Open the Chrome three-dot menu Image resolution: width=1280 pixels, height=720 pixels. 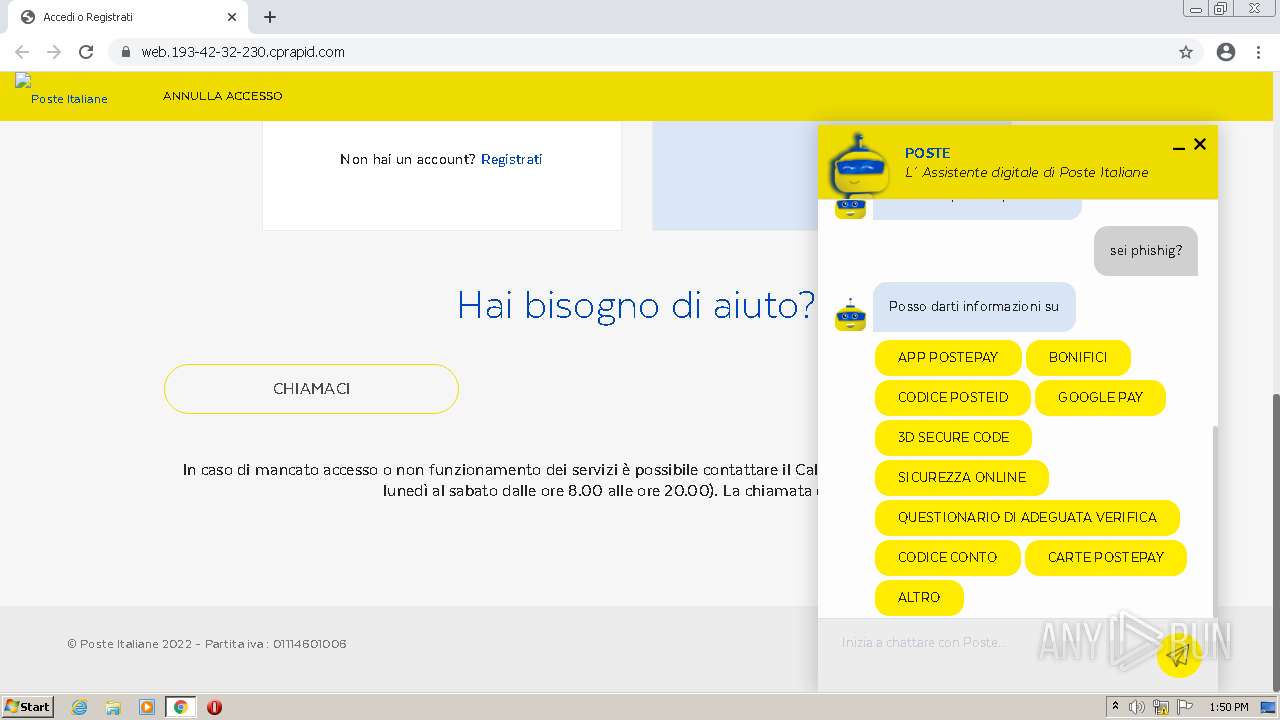point(1259,52)
